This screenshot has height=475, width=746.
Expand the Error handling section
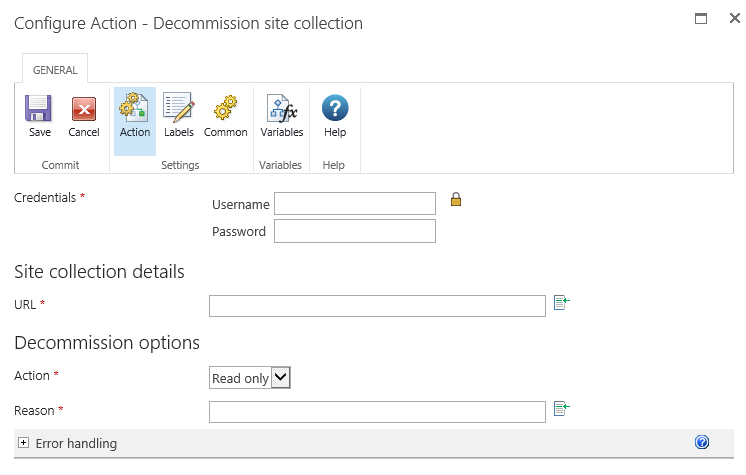23,442
